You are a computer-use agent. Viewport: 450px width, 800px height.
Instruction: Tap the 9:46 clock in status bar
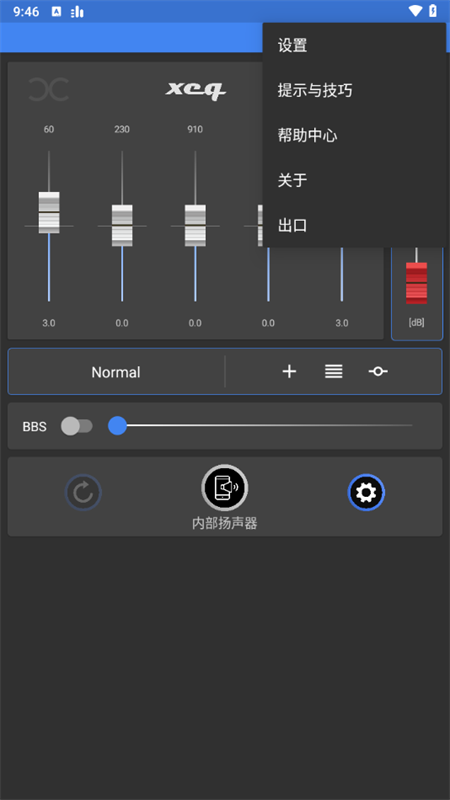(x=26, y=12)
